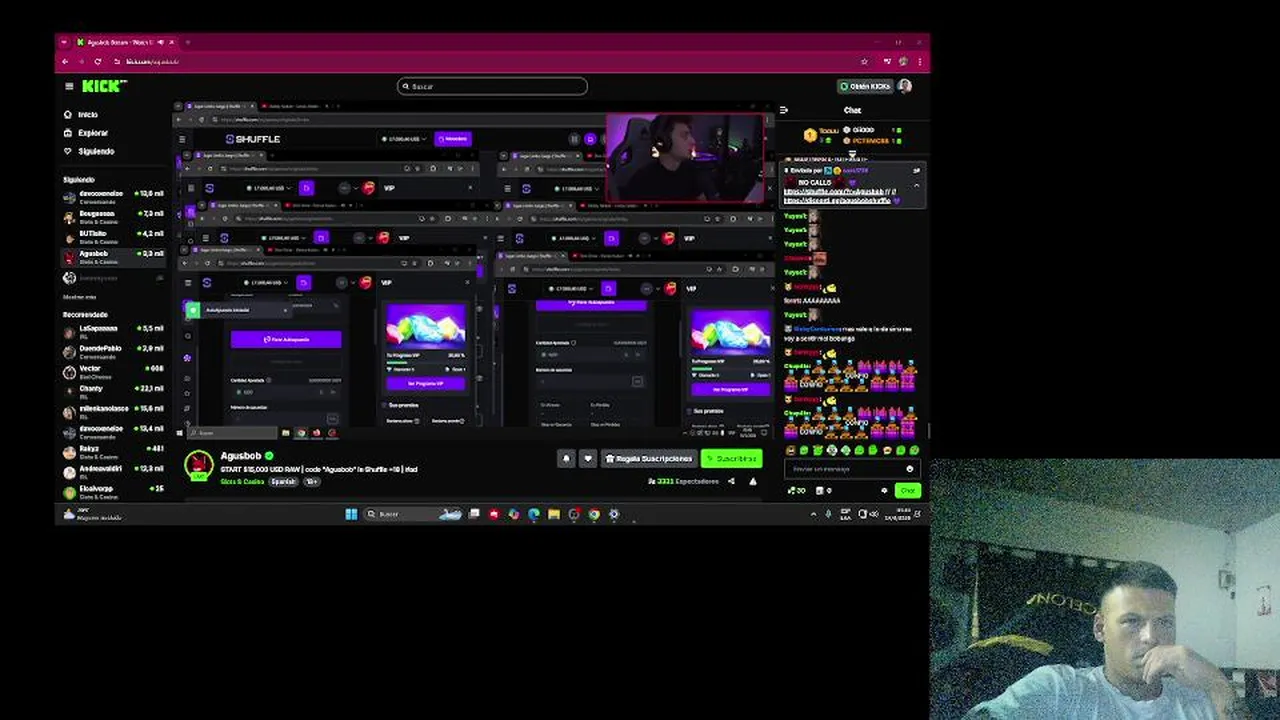The height and width of the screenshot is (720, 1280).
Task: Click the report icon next to share
Action: click(x=753, y=482)
